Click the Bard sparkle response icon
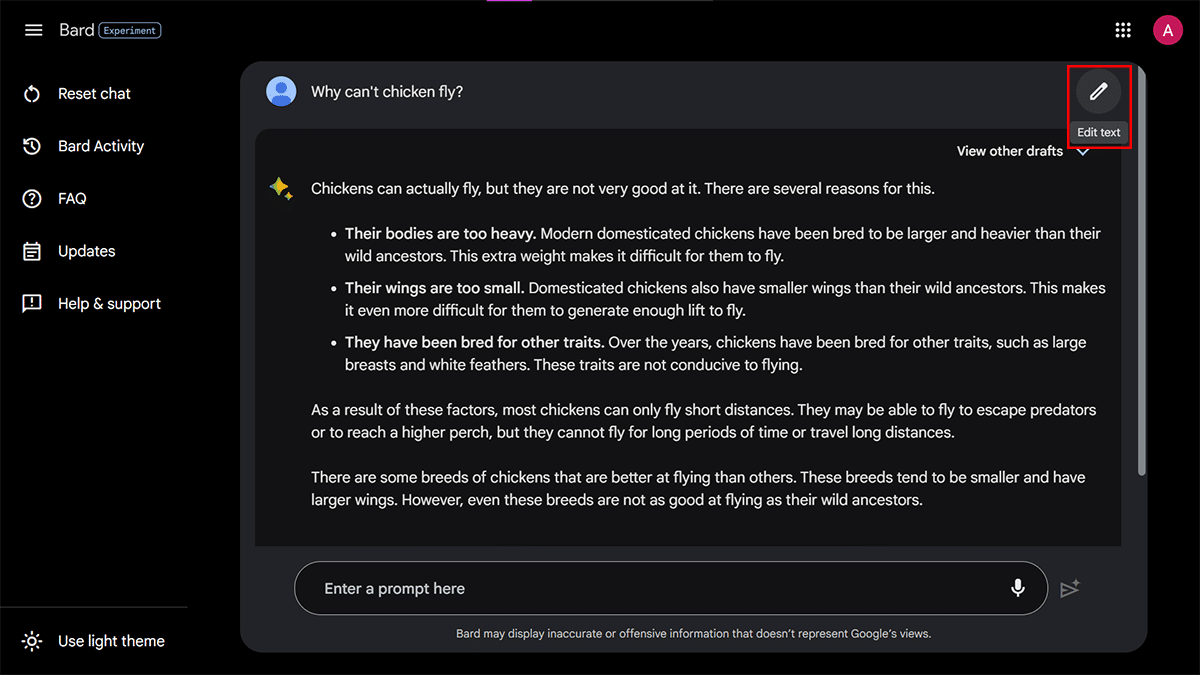1200x675 pixels. click(281, 188)
